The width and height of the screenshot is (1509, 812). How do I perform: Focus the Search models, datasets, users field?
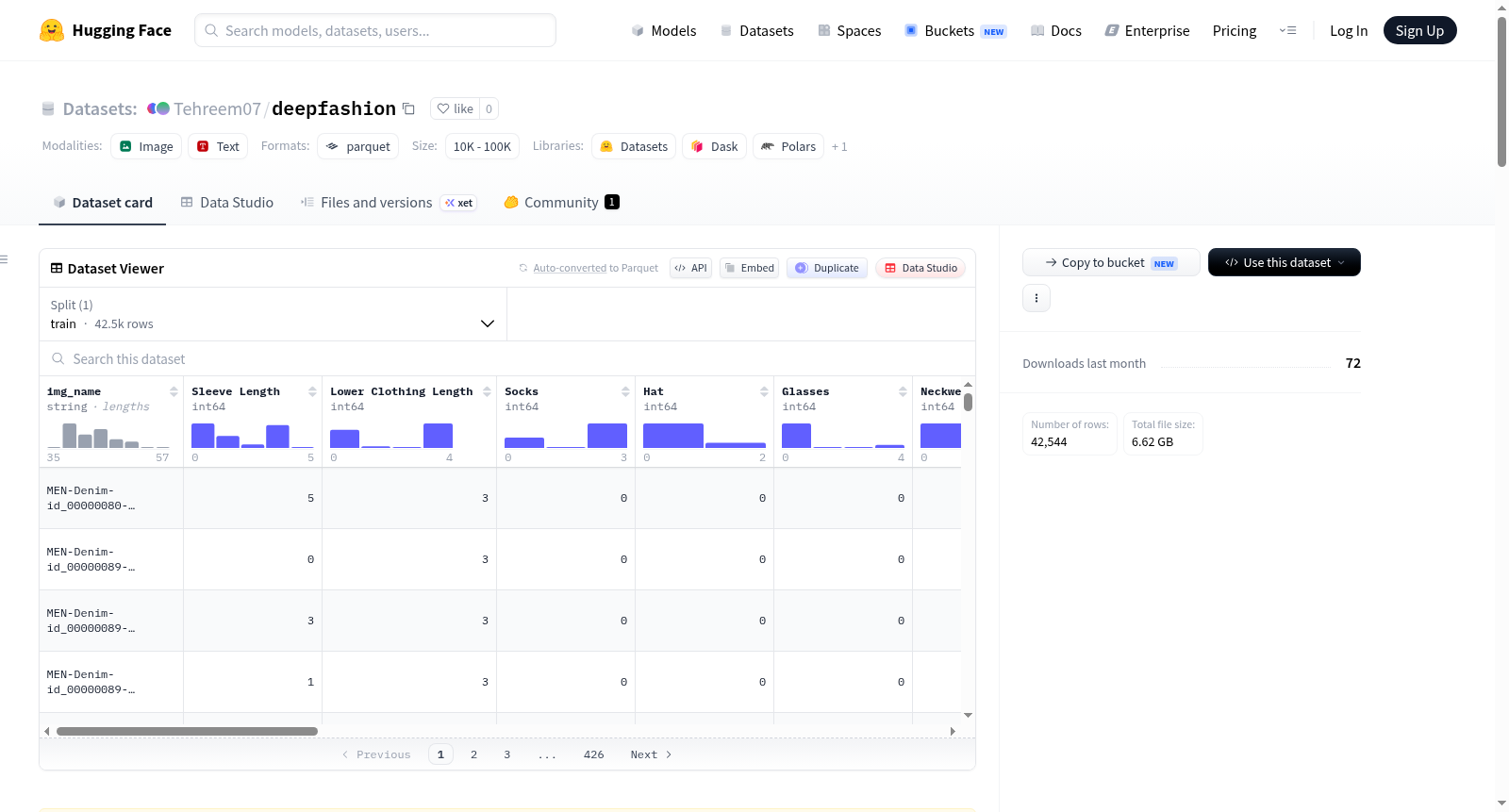375,30
